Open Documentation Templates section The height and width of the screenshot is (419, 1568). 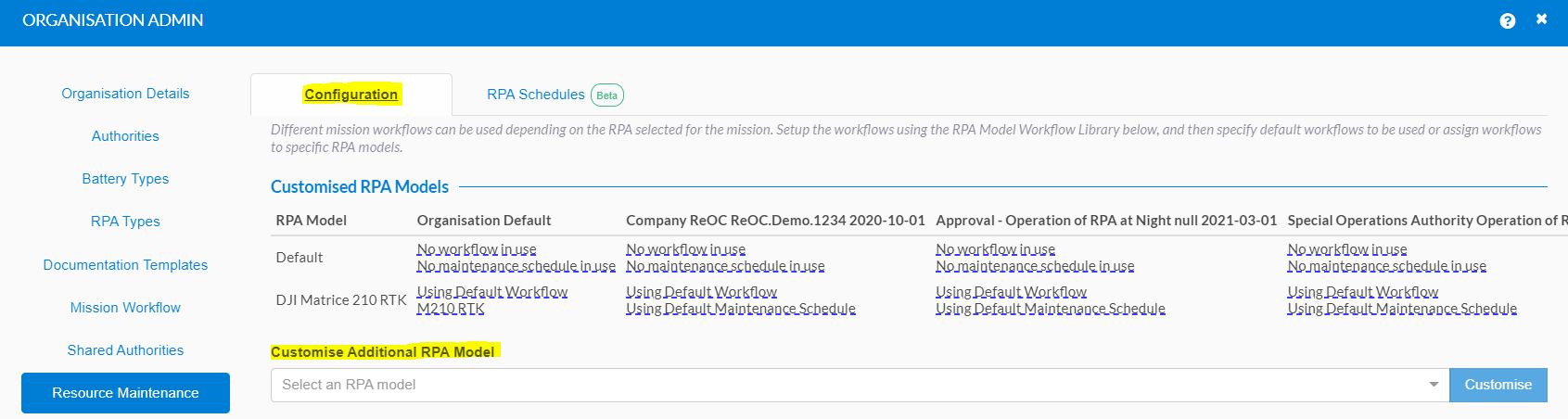tap(125, 265)
